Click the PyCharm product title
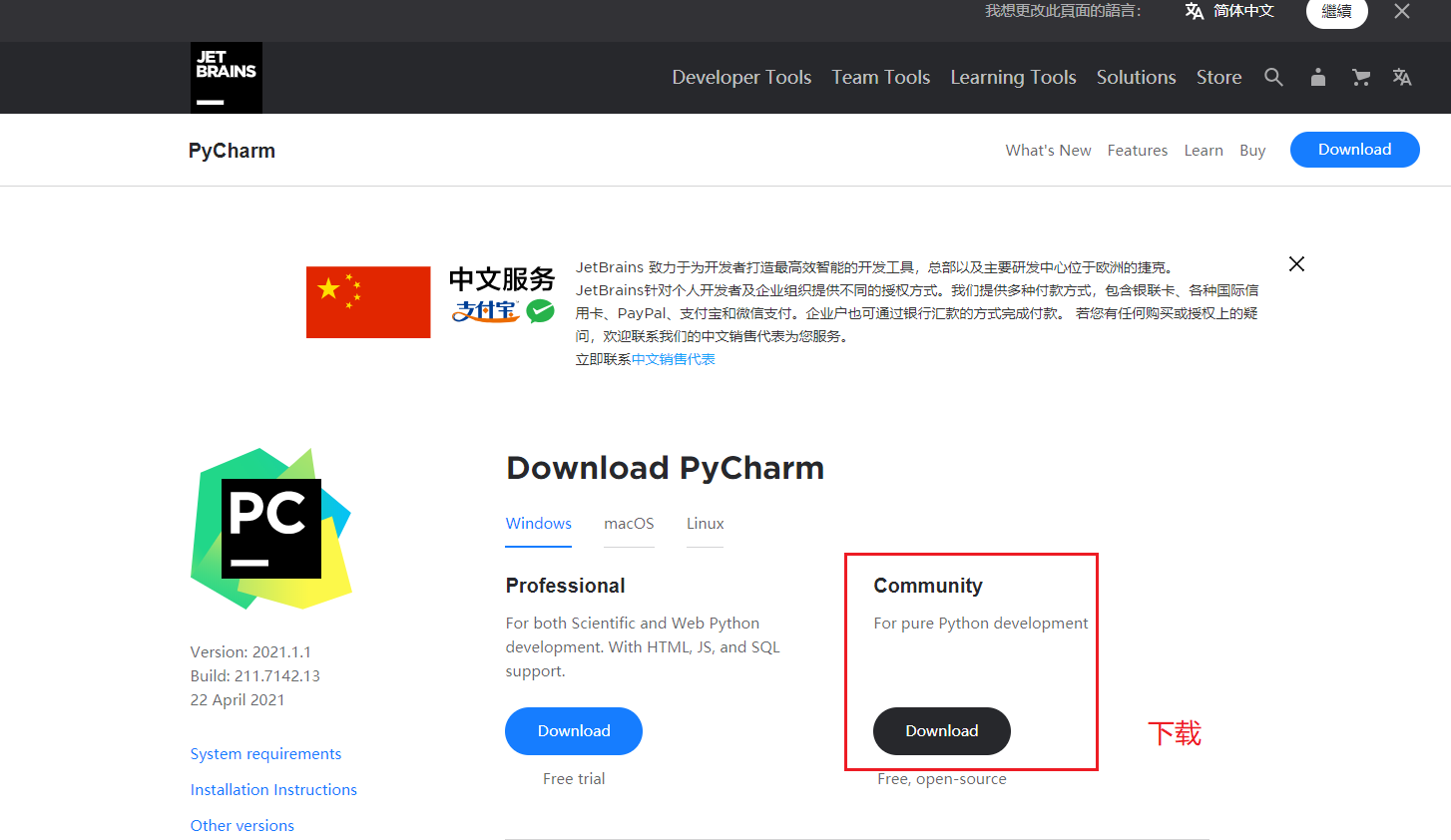The image size is (1451, 840). coord(232,151)
